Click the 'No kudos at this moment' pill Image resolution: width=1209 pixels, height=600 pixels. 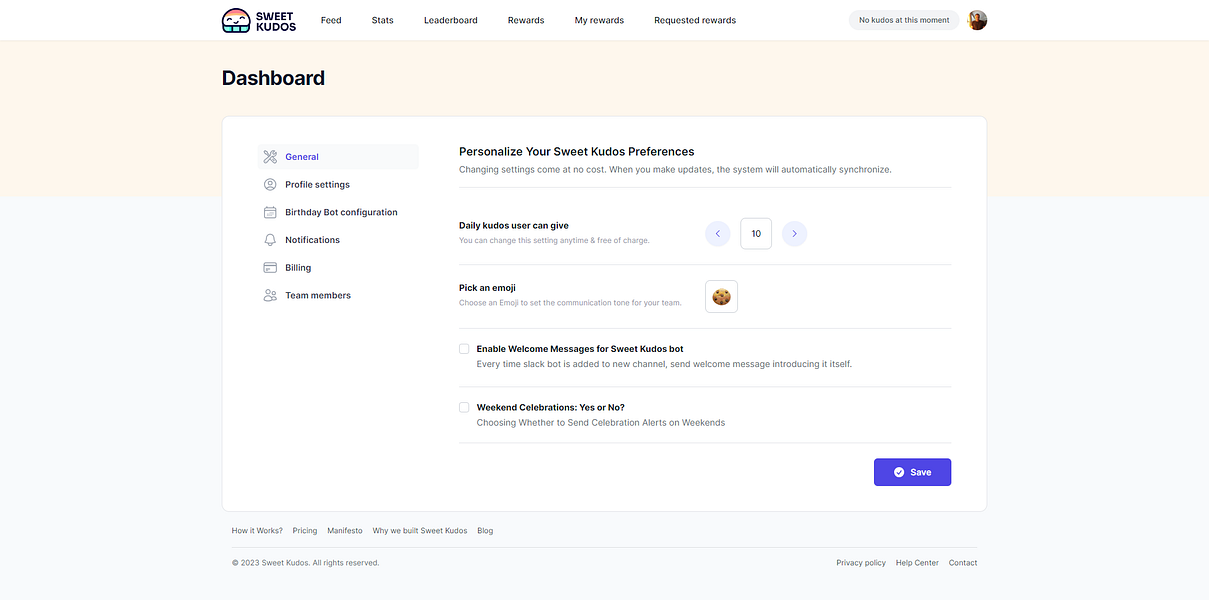903,20
